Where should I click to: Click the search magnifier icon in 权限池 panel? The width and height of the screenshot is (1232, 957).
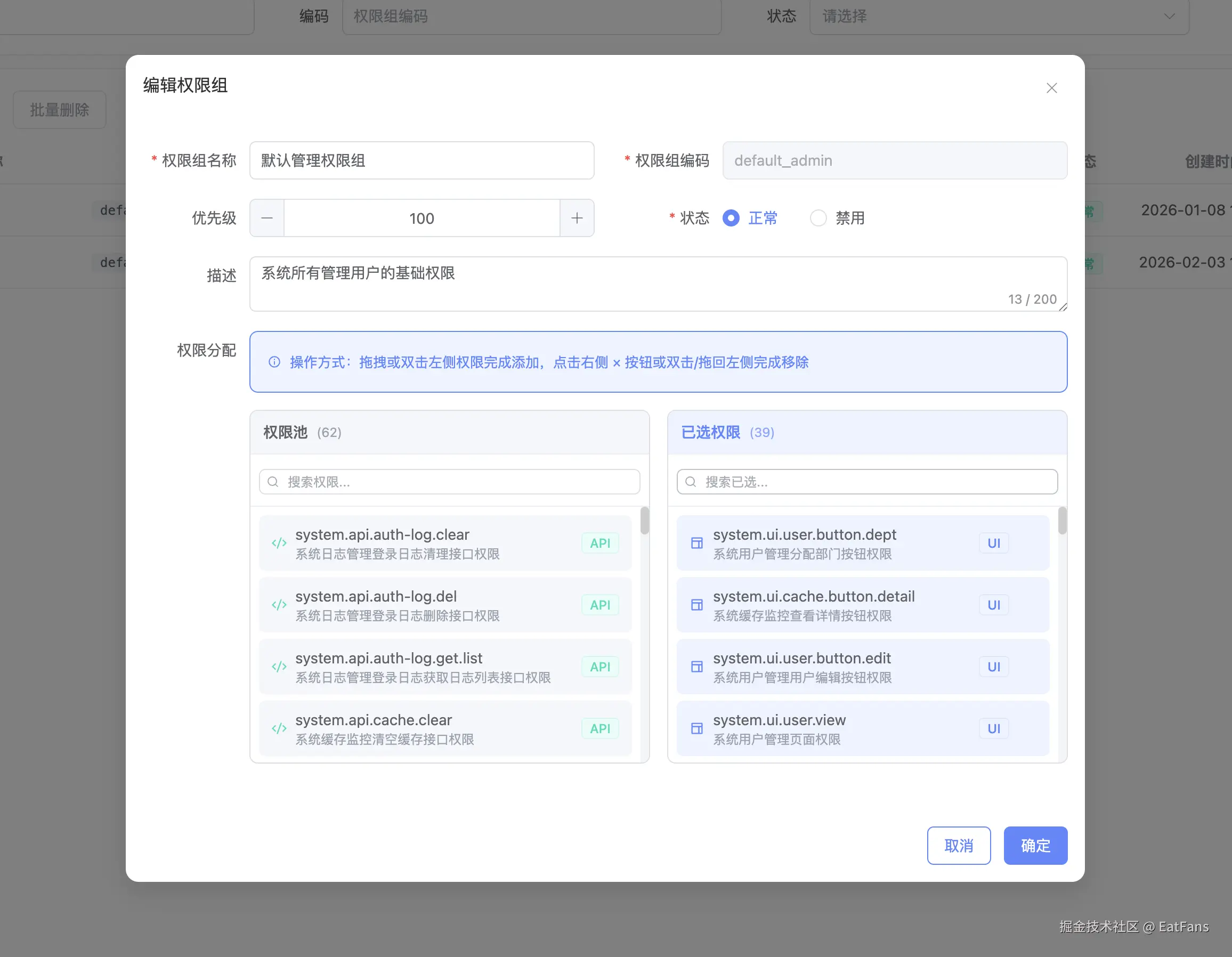(272, 482)
